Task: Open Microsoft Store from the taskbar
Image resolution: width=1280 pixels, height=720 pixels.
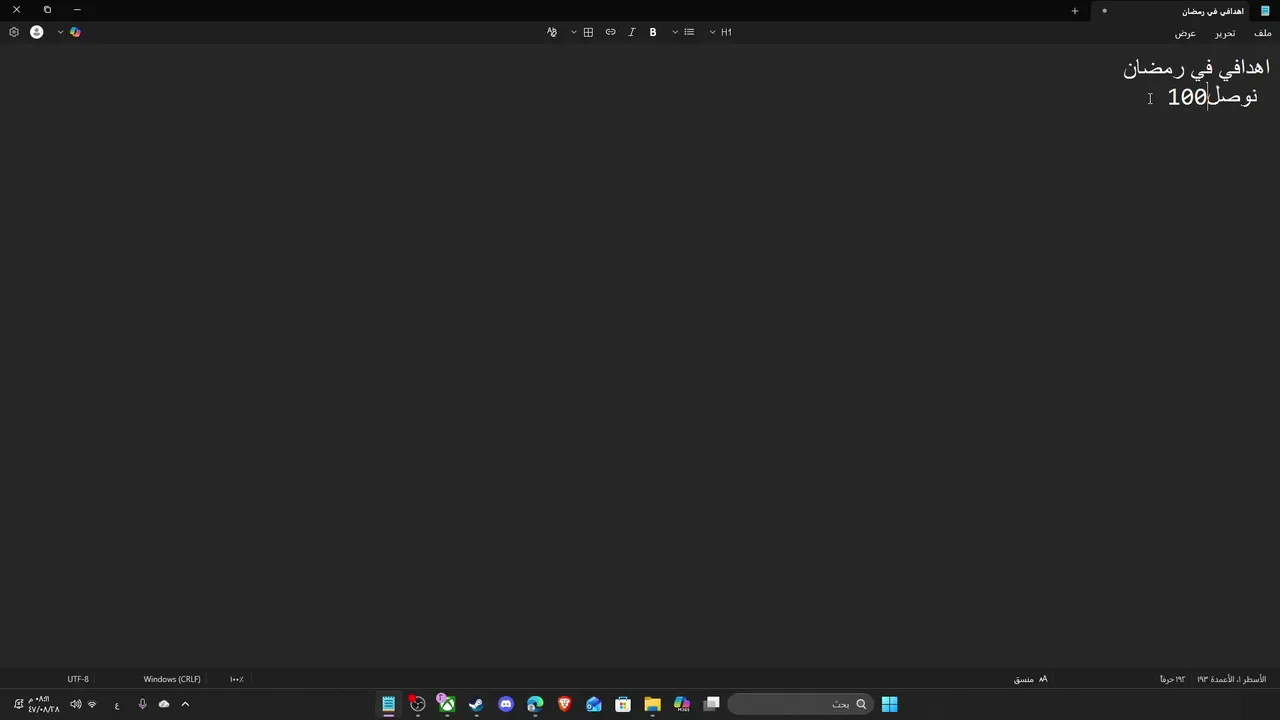Action: [x=623, y=704]
